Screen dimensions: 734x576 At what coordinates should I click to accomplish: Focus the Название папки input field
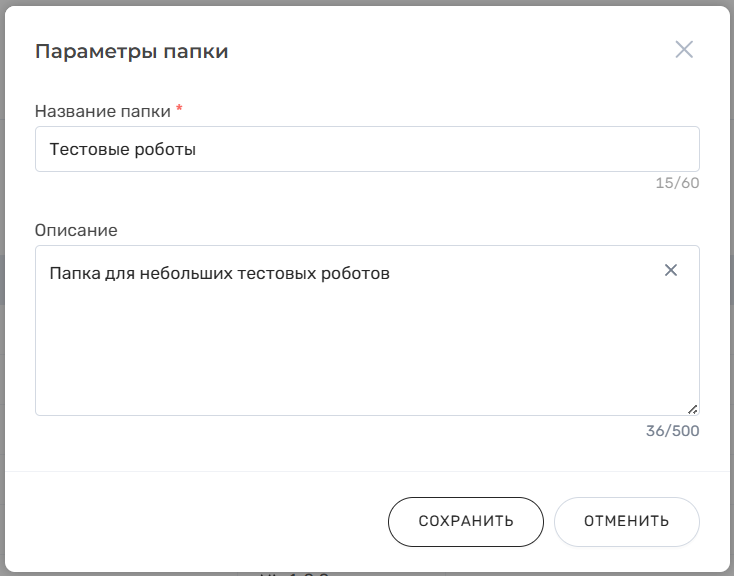367,149
